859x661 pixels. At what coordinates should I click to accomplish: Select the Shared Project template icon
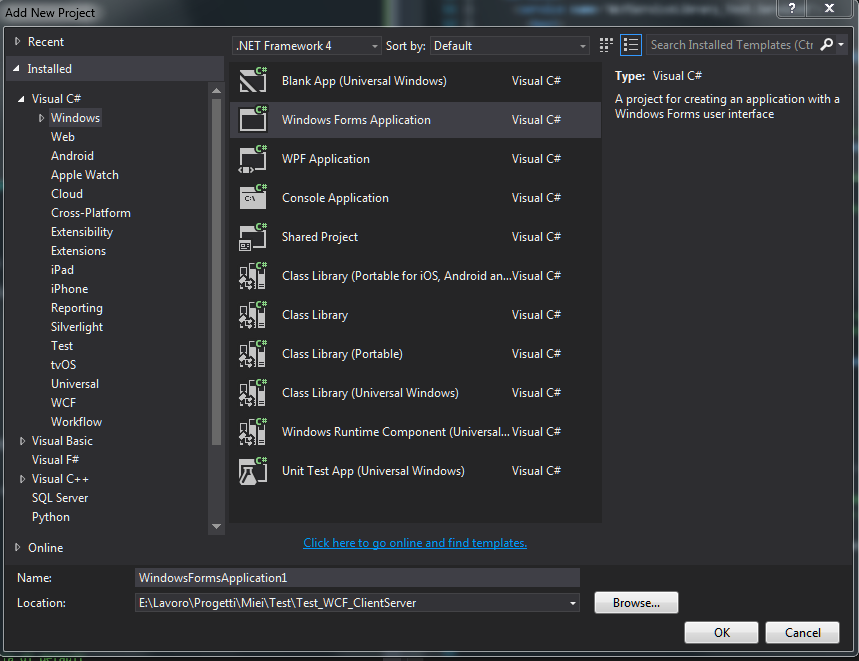(x=253, y=237)
